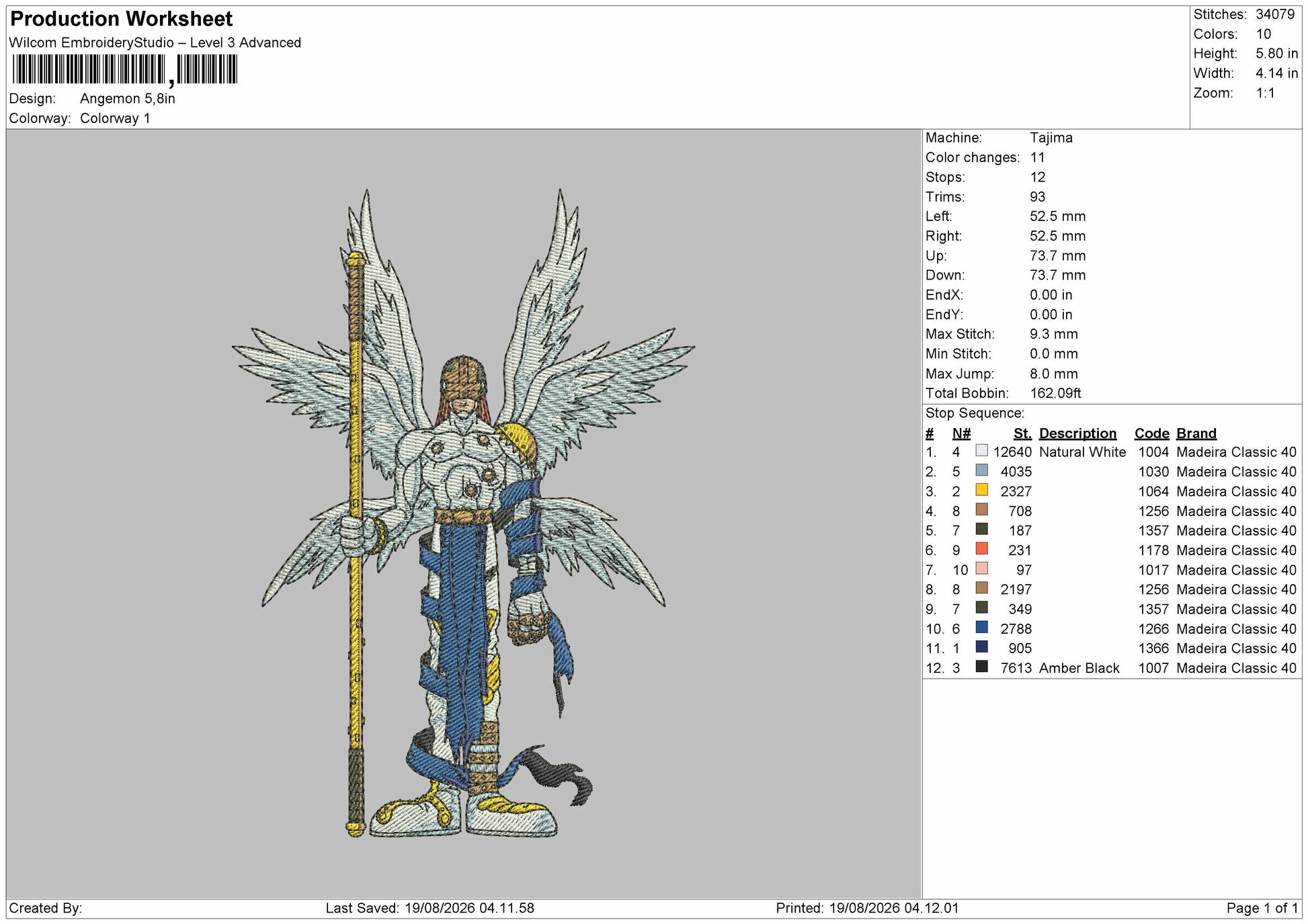Image resolution: width=1308 pixels, height=924 pixels.
Task: Select thread code "1064"
Action: tap(1153, 491)
